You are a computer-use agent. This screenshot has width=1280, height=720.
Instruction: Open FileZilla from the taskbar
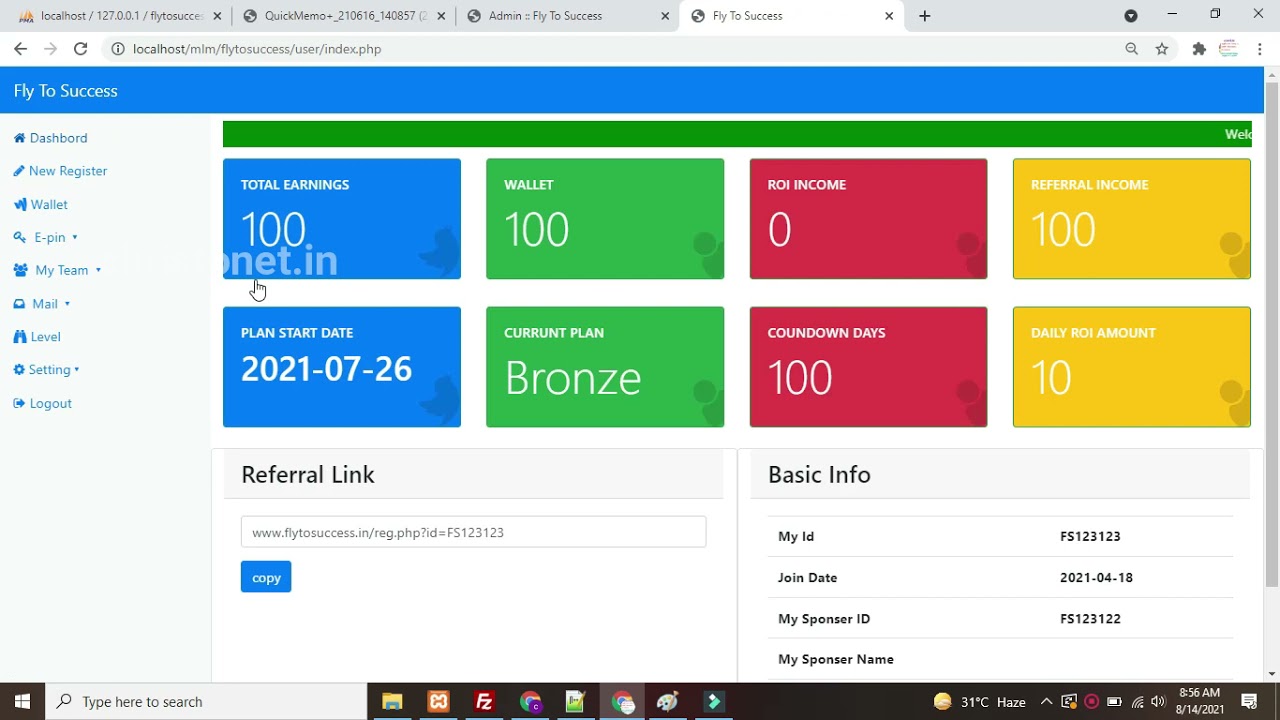coord(484,701)
